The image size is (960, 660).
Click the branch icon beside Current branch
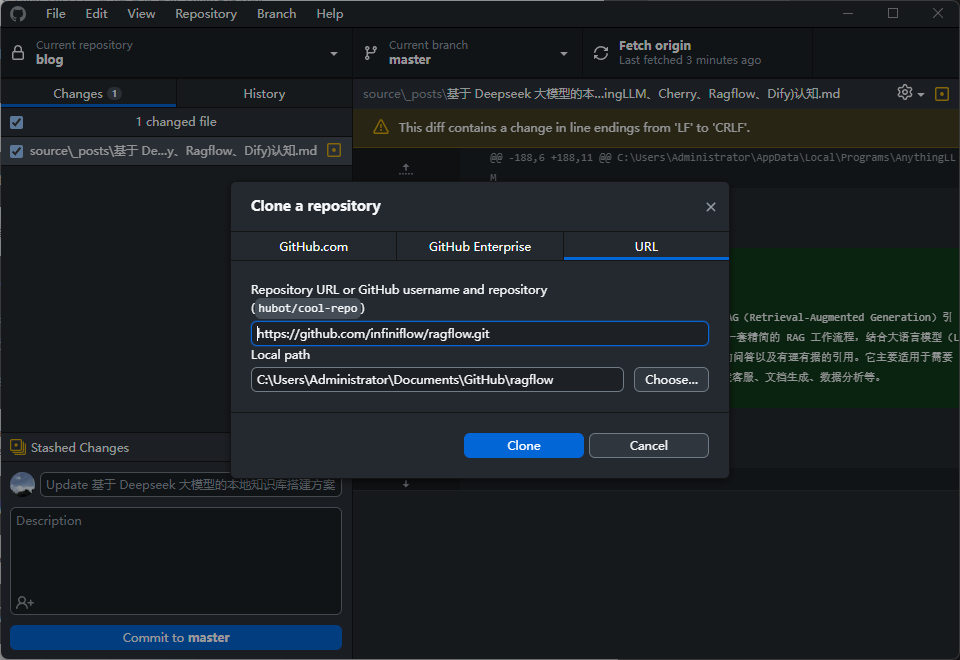pyautogui.click(x=370, y=53)
